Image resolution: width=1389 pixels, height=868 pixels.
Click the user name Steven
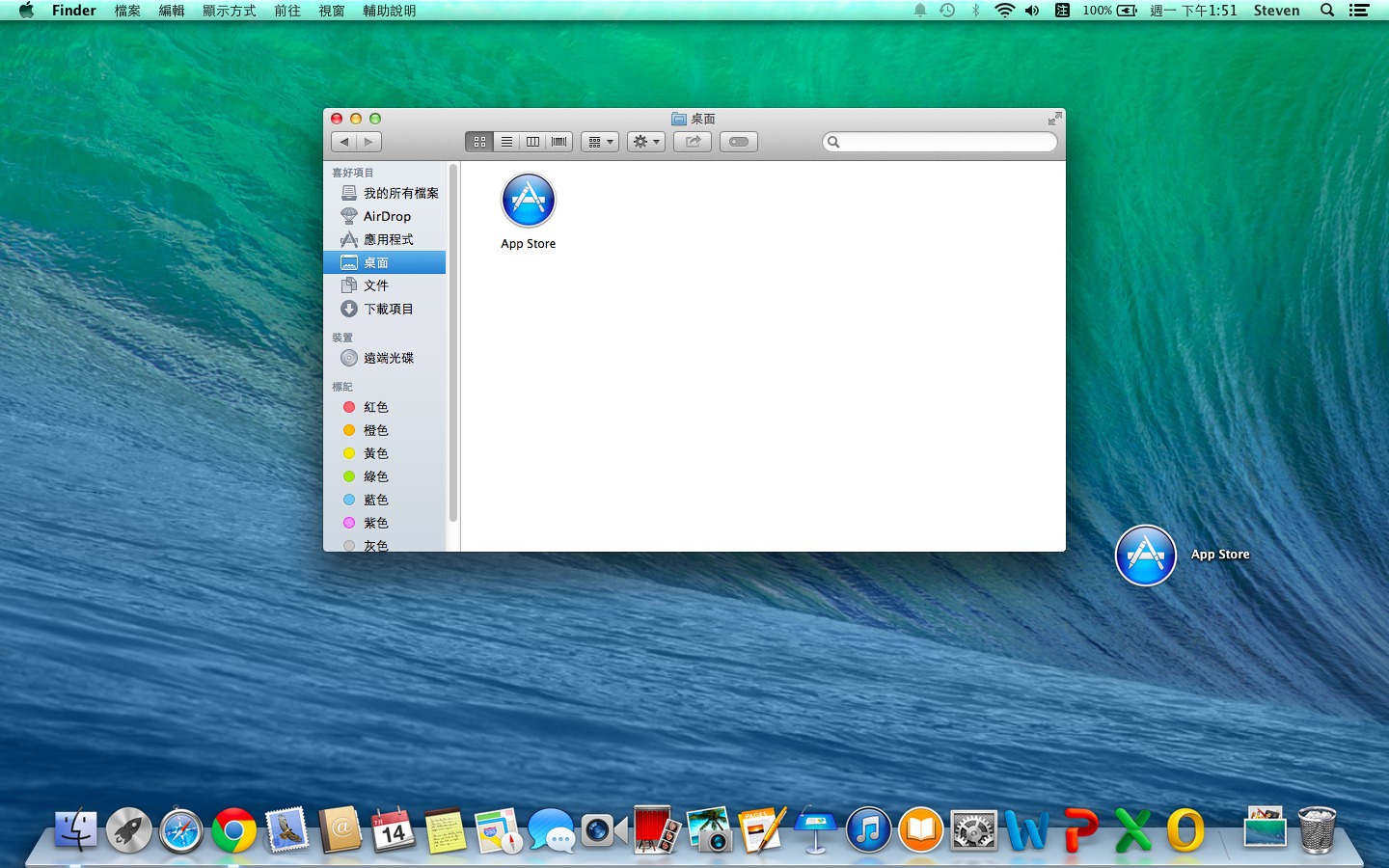[1276, 11]
